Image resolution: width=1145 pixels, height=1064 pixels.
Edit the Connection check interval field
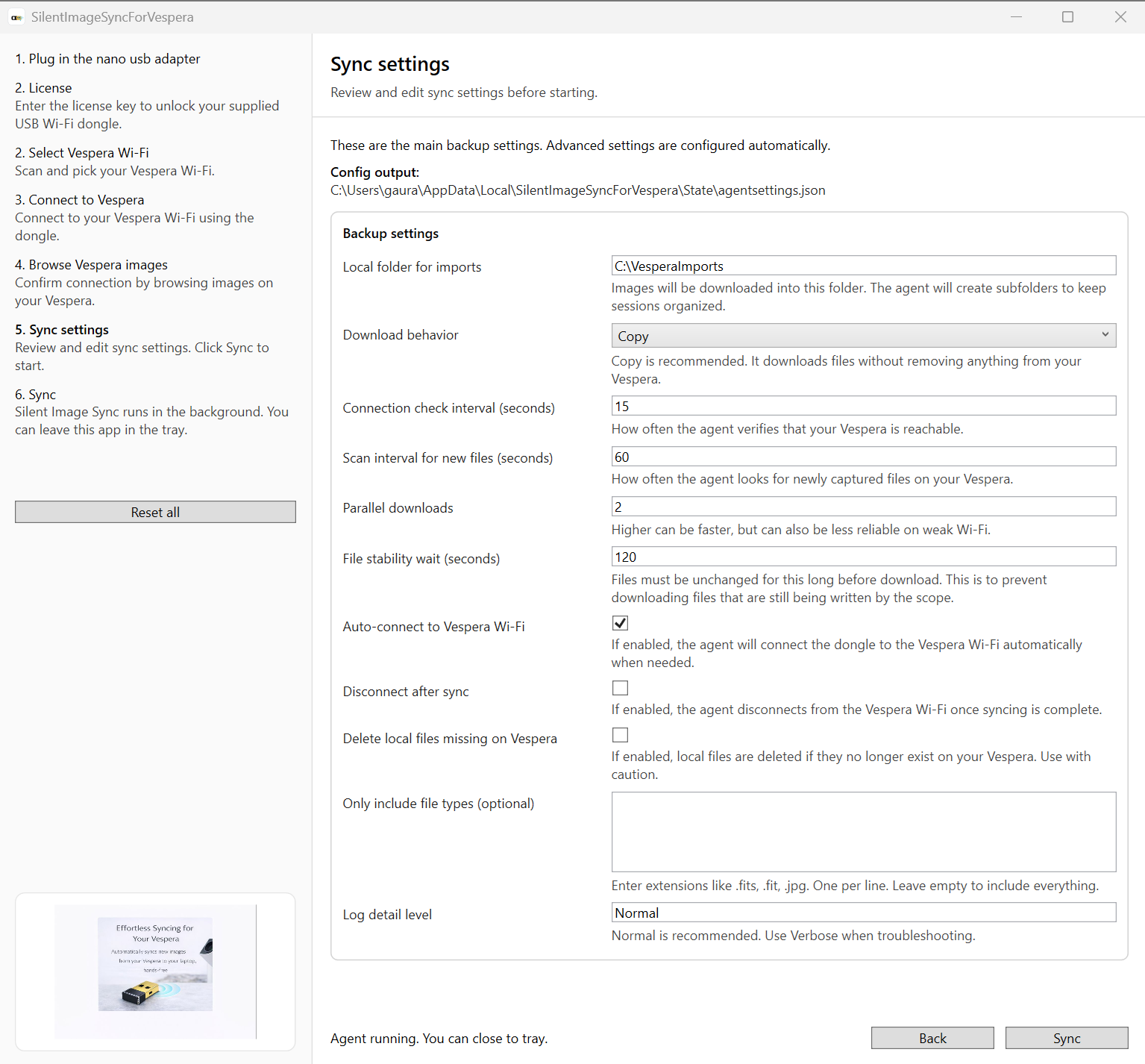(x=864, y=406)
